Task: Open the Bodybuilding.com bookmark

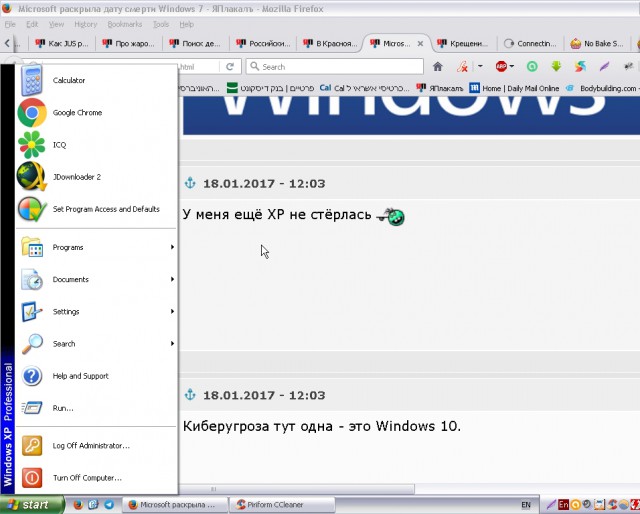Action: point(602,88)
